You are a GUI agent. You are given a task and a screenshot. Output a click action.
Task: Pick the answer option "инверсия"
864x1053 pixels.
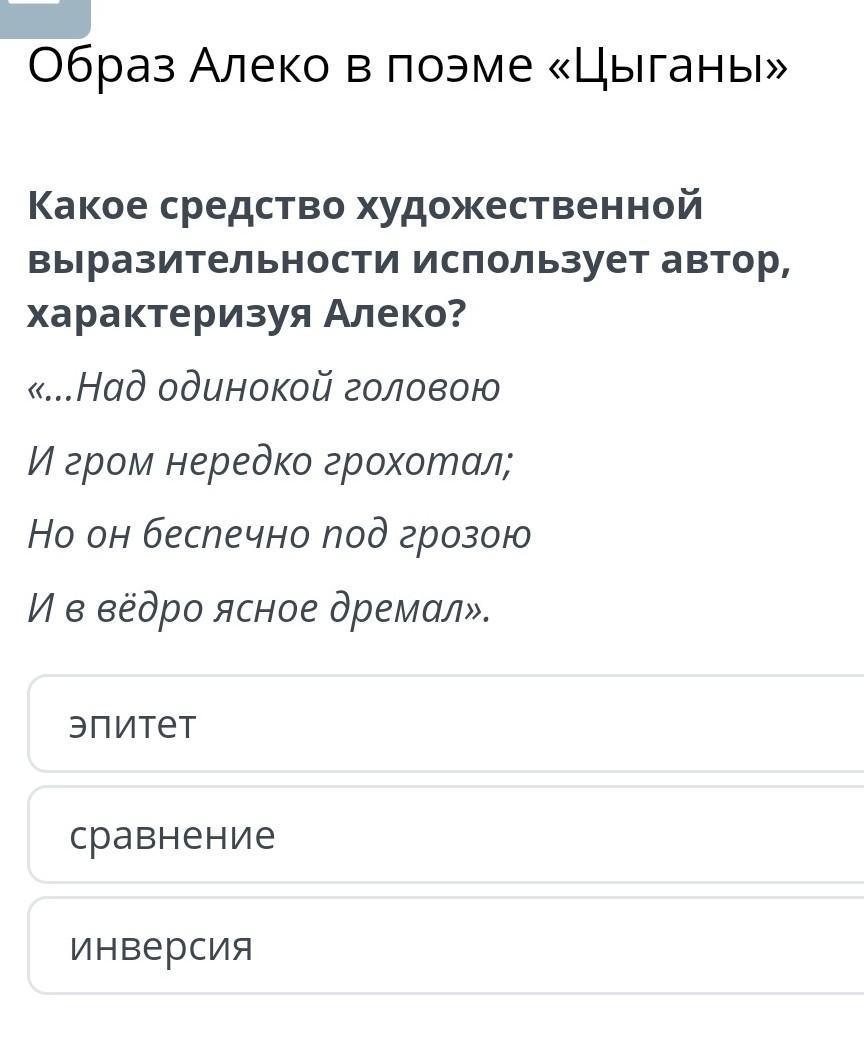tap(446, 946)
